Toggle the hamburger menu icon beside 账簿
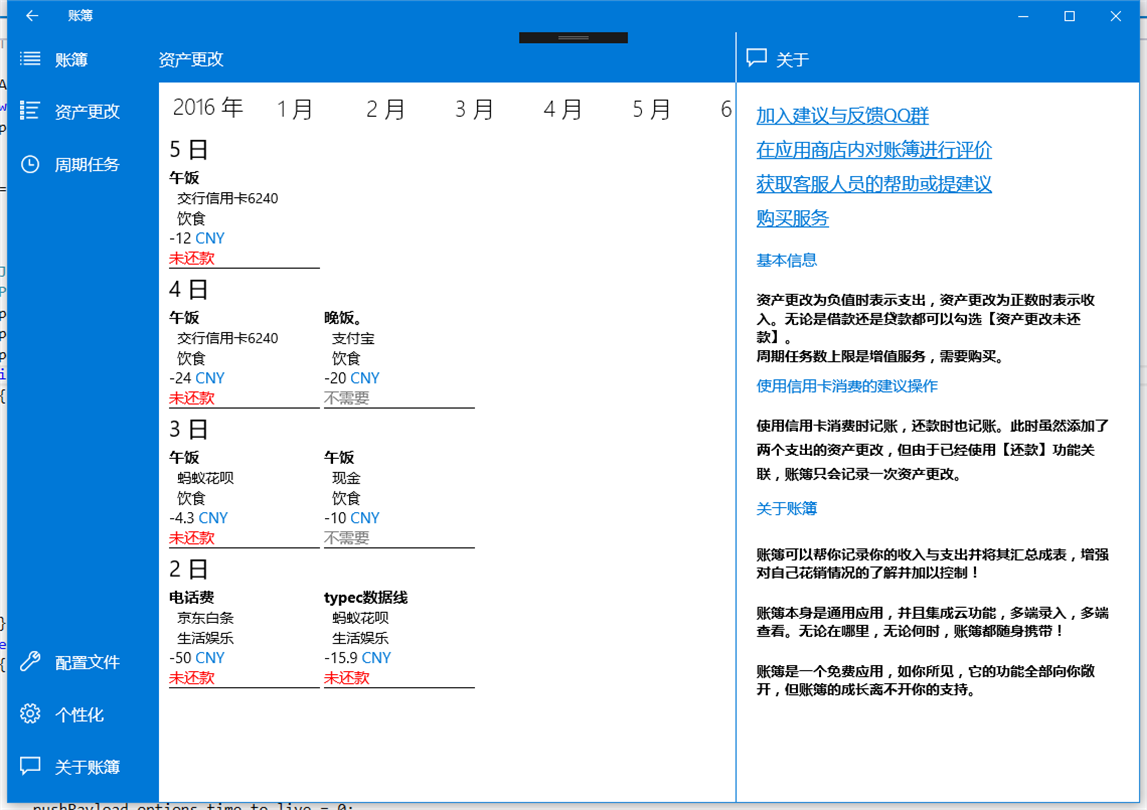 30,59
